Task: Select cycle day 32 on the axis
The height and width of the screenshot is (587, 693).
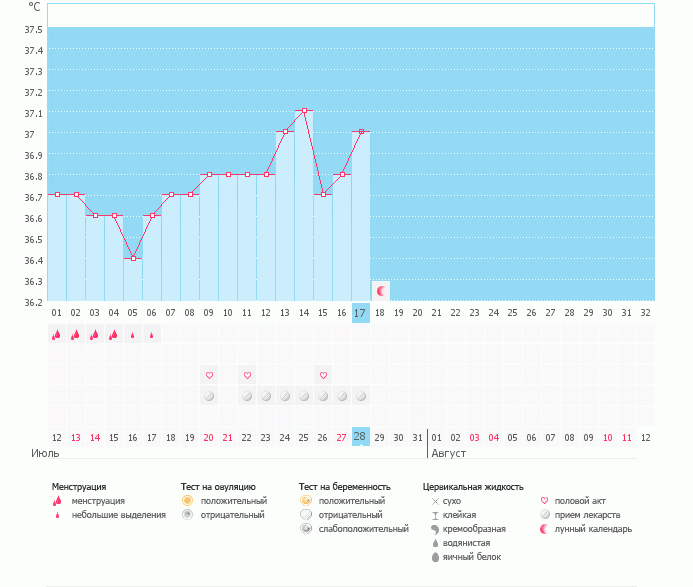Action: (x=645, y=313)
